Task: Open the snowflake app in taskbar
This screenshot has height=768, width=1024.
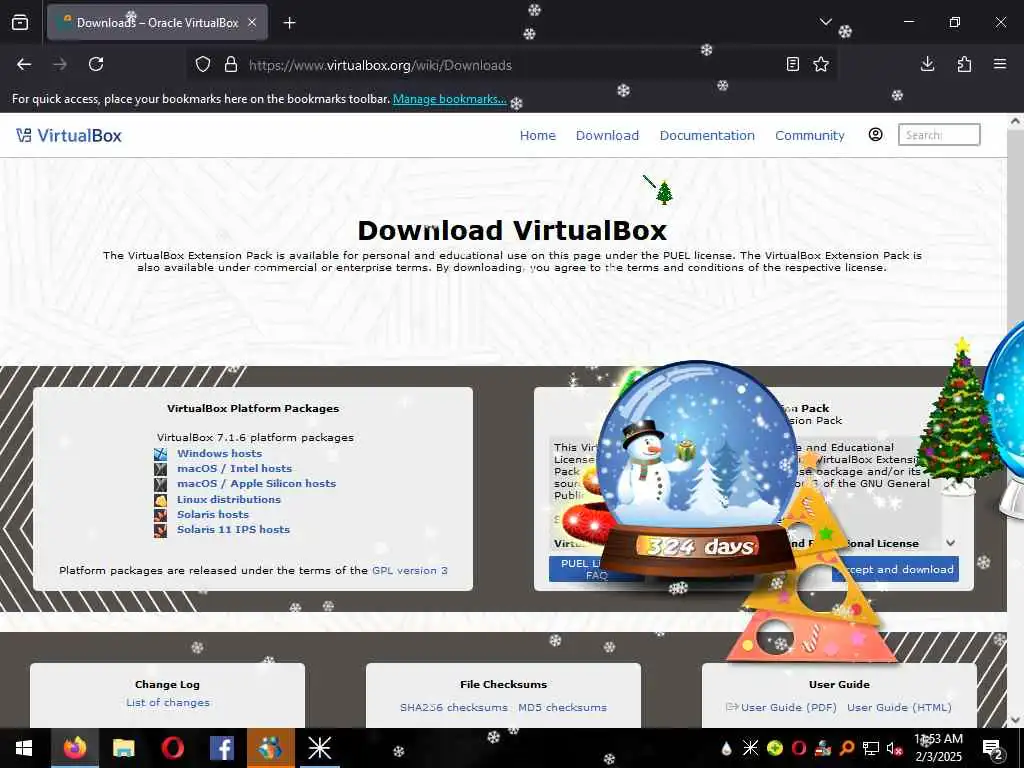Action: pos(319,748)
